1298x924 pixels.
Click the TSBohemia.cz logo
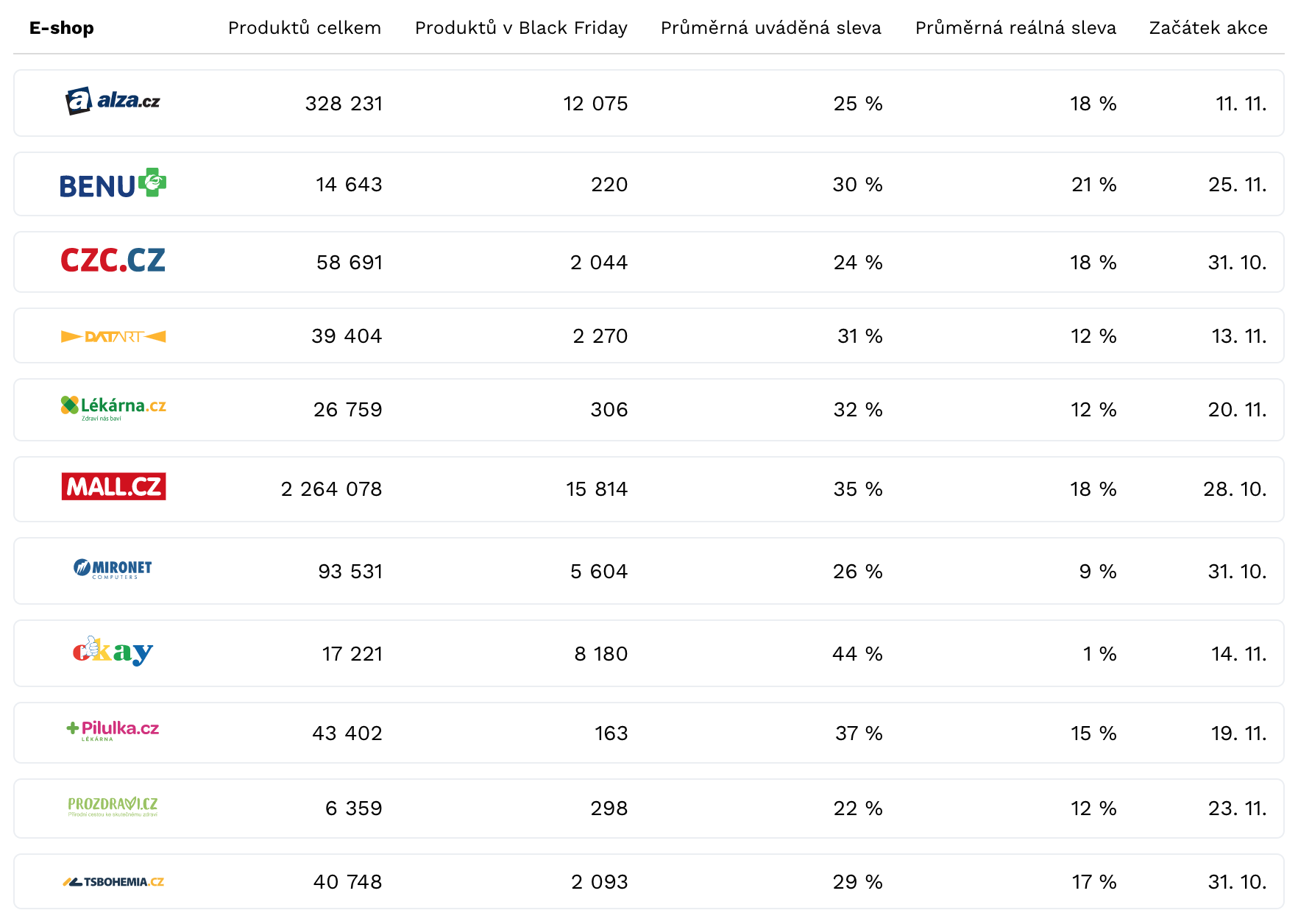[x=113, y=881]
